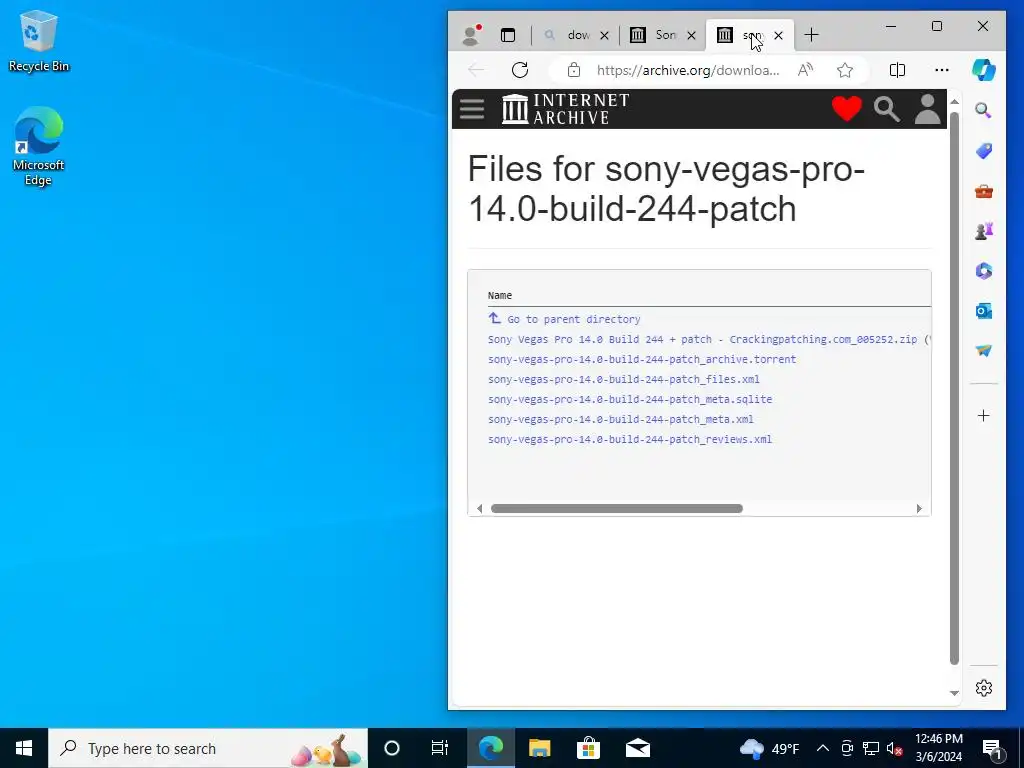Open the Recycle Bin desktop icon
This screenshot has width=1024, height=768.
[x=39, y=41]
